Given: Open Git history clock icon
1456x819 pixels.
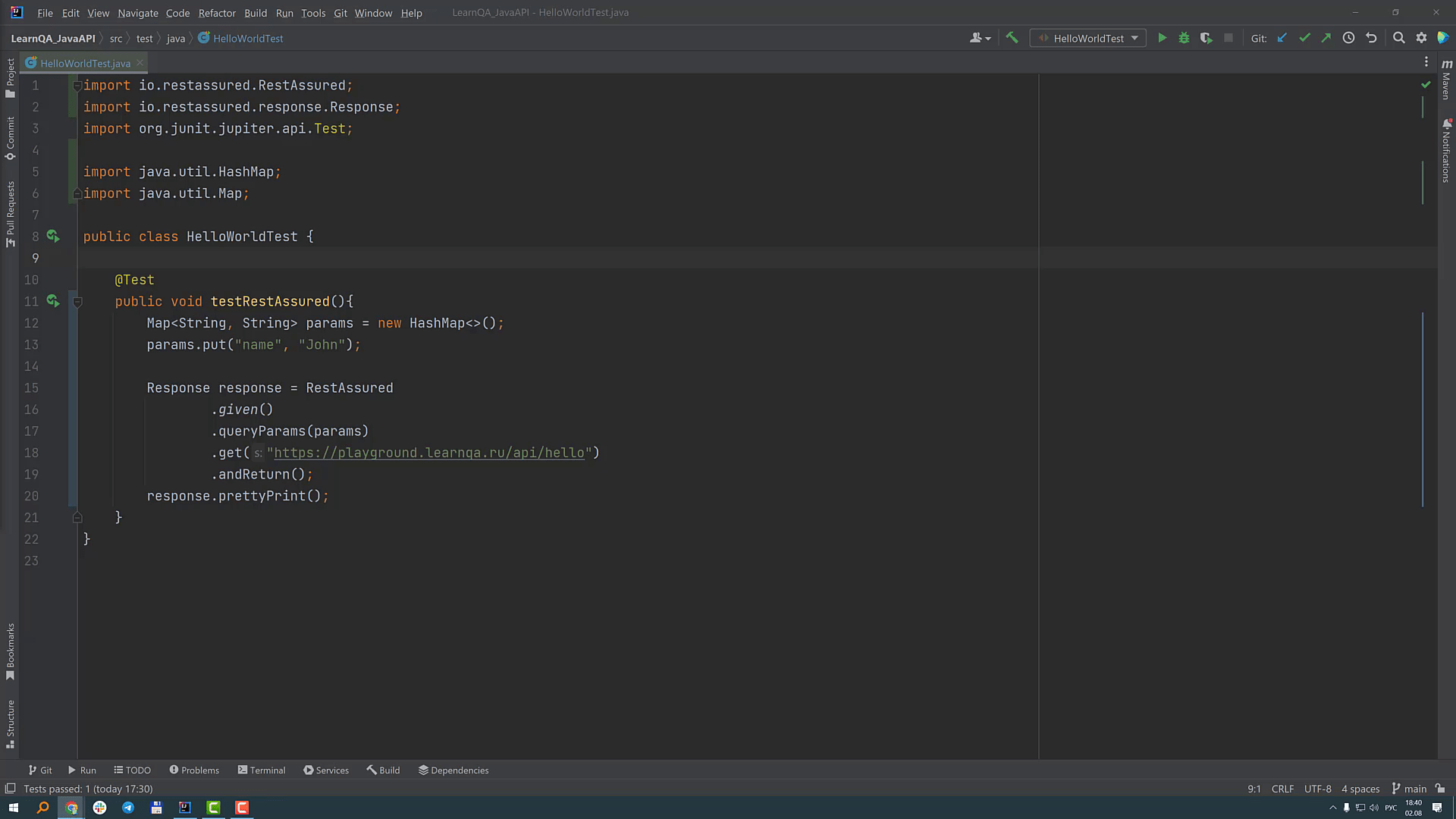Looking at the screenshot, I should [1348, 38].
